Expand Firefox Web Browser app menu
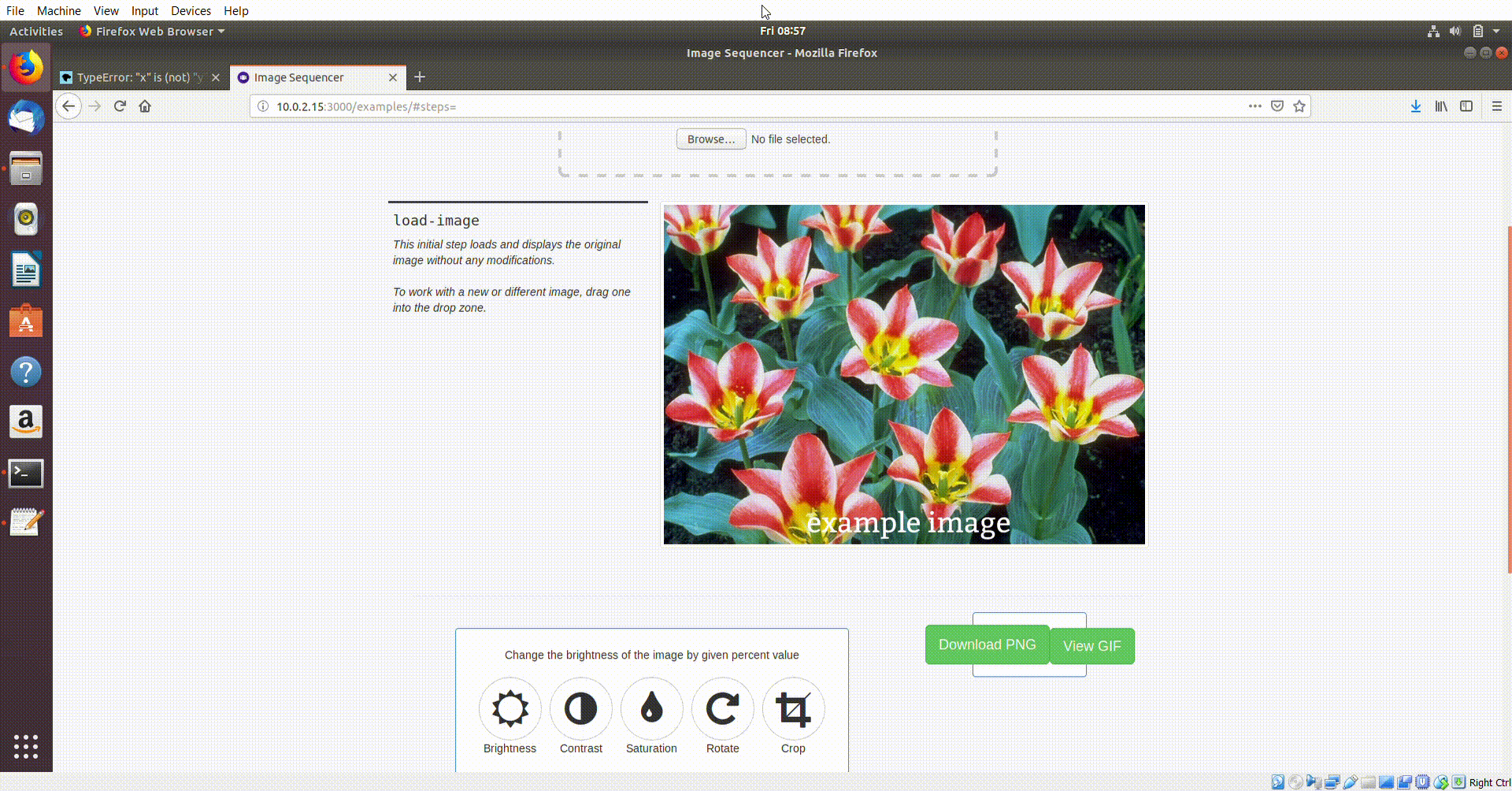The image size is (1512, 791). (x=153, y=31)
